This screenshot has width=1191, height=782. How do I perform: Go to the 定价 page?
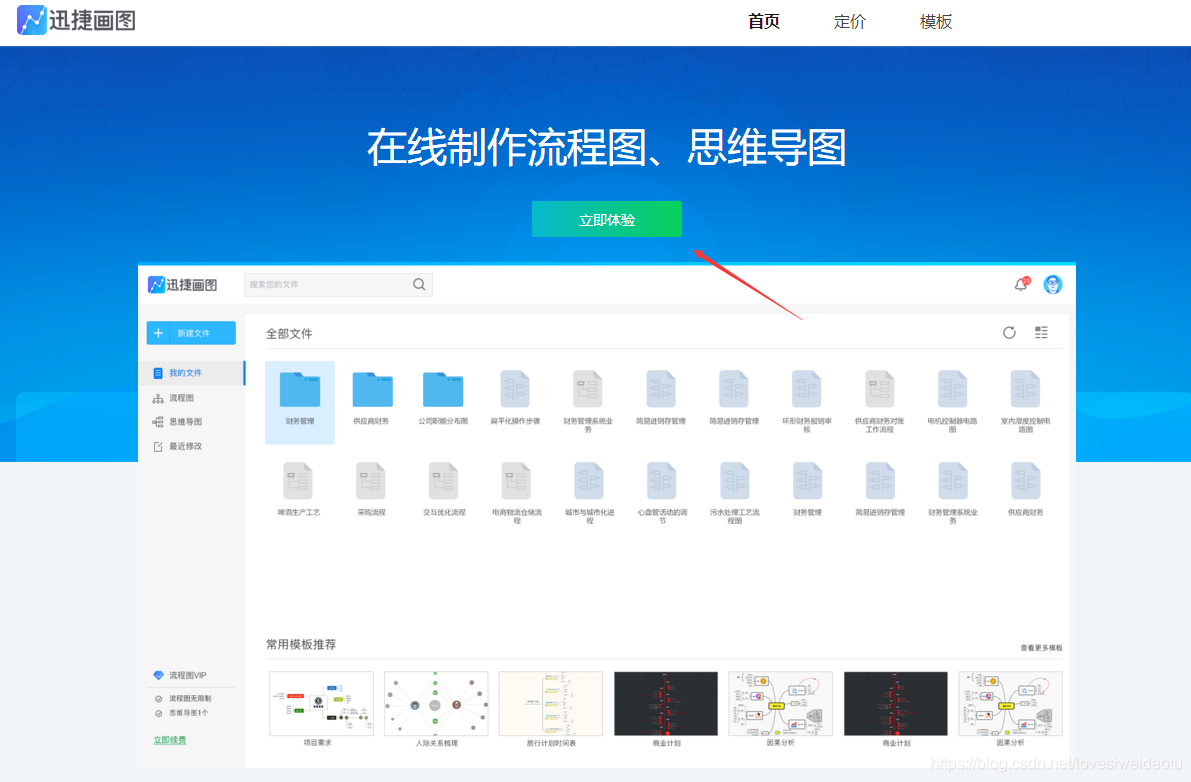[x=849, y=22]
